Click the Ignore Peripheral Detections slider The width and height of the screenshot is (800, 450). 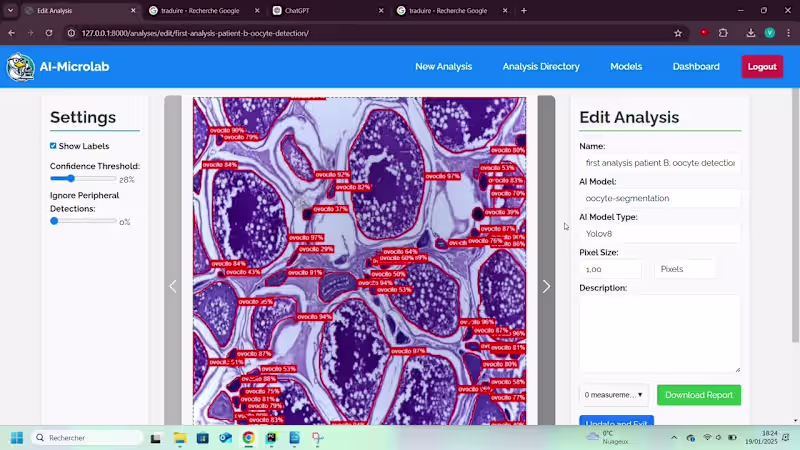point(83,221)
